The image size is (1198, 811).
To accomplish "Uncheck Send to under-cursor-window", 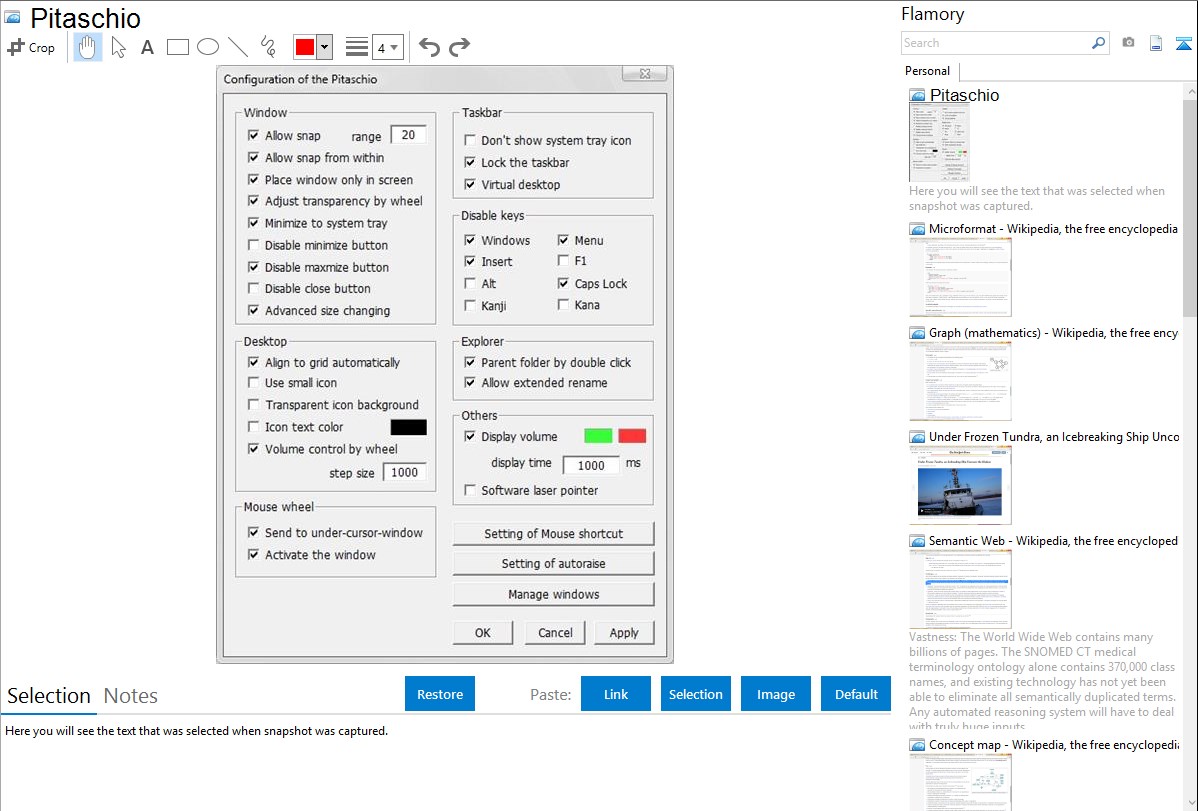I will point(254,533).
